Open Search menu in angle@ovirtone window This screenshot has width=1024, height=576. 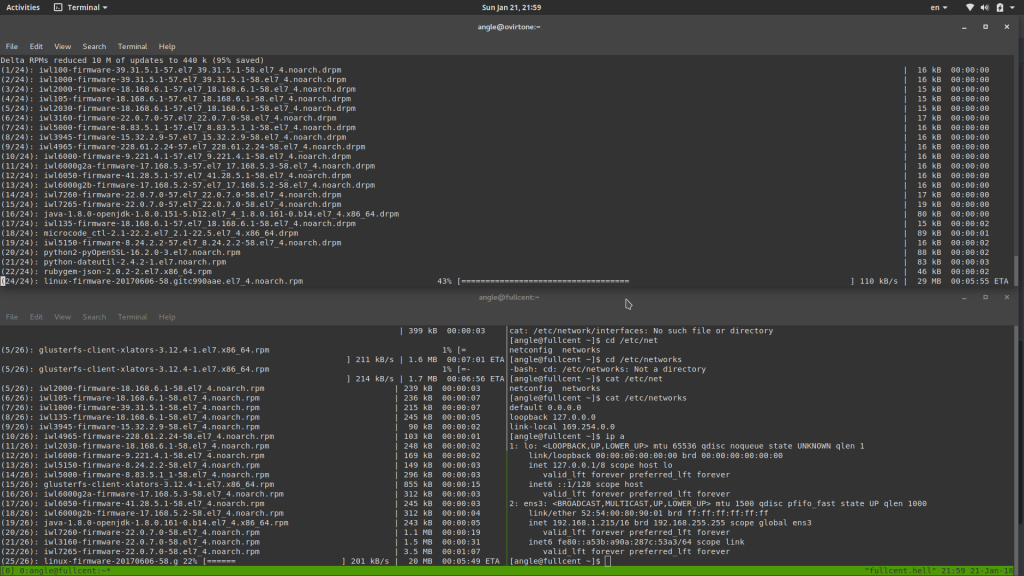pyautogui.click(x=94, y=46)
